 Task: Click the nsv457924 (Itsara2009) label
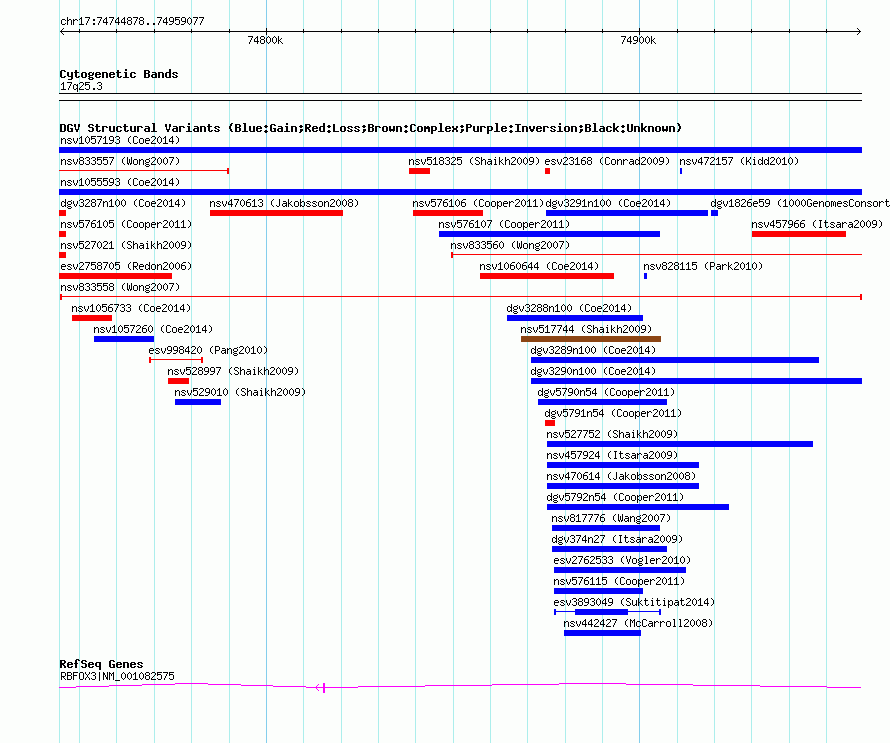612,455
